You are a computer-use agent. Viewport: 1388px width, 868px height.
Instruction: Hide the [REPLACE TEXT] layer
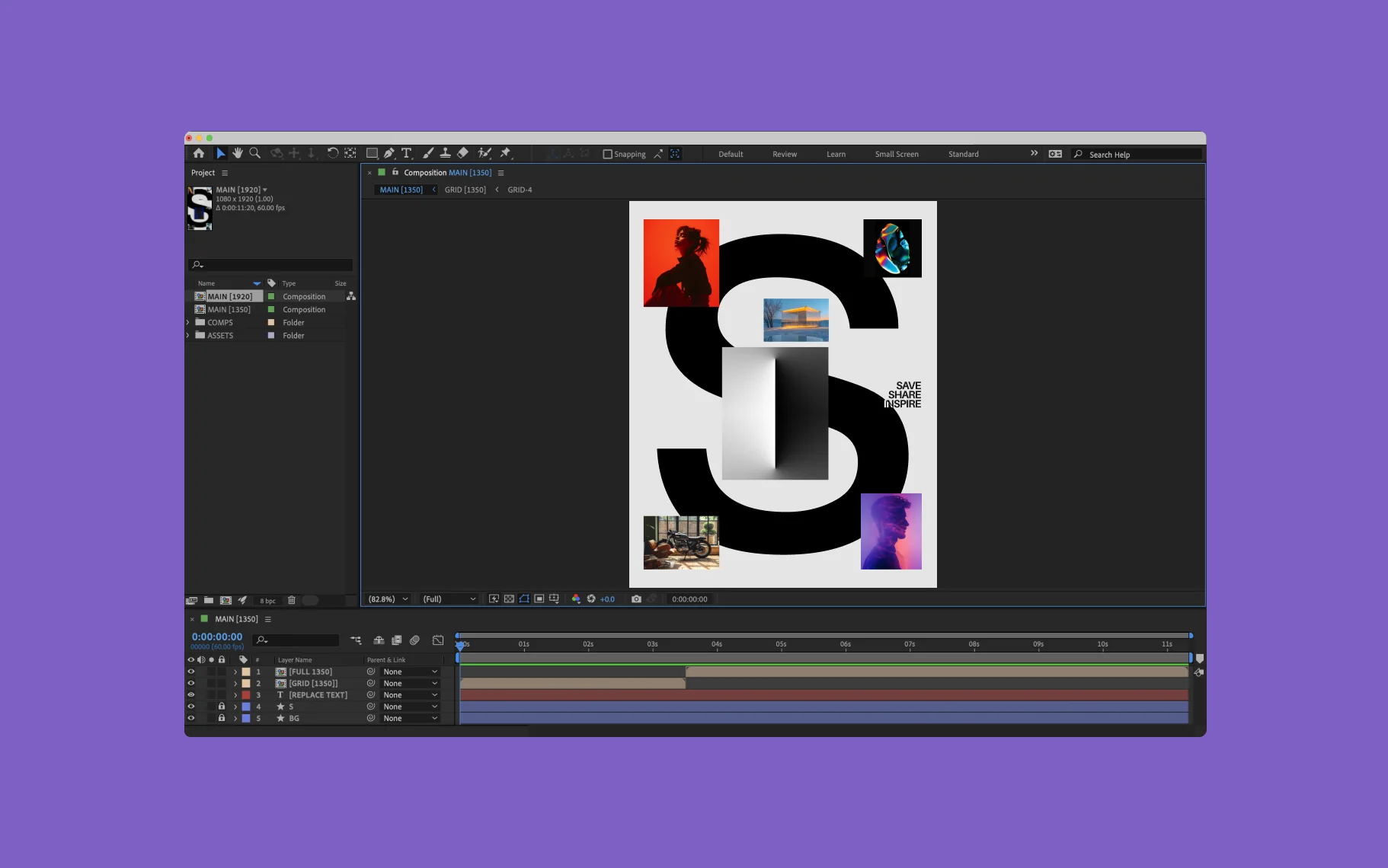click(191, 695)
